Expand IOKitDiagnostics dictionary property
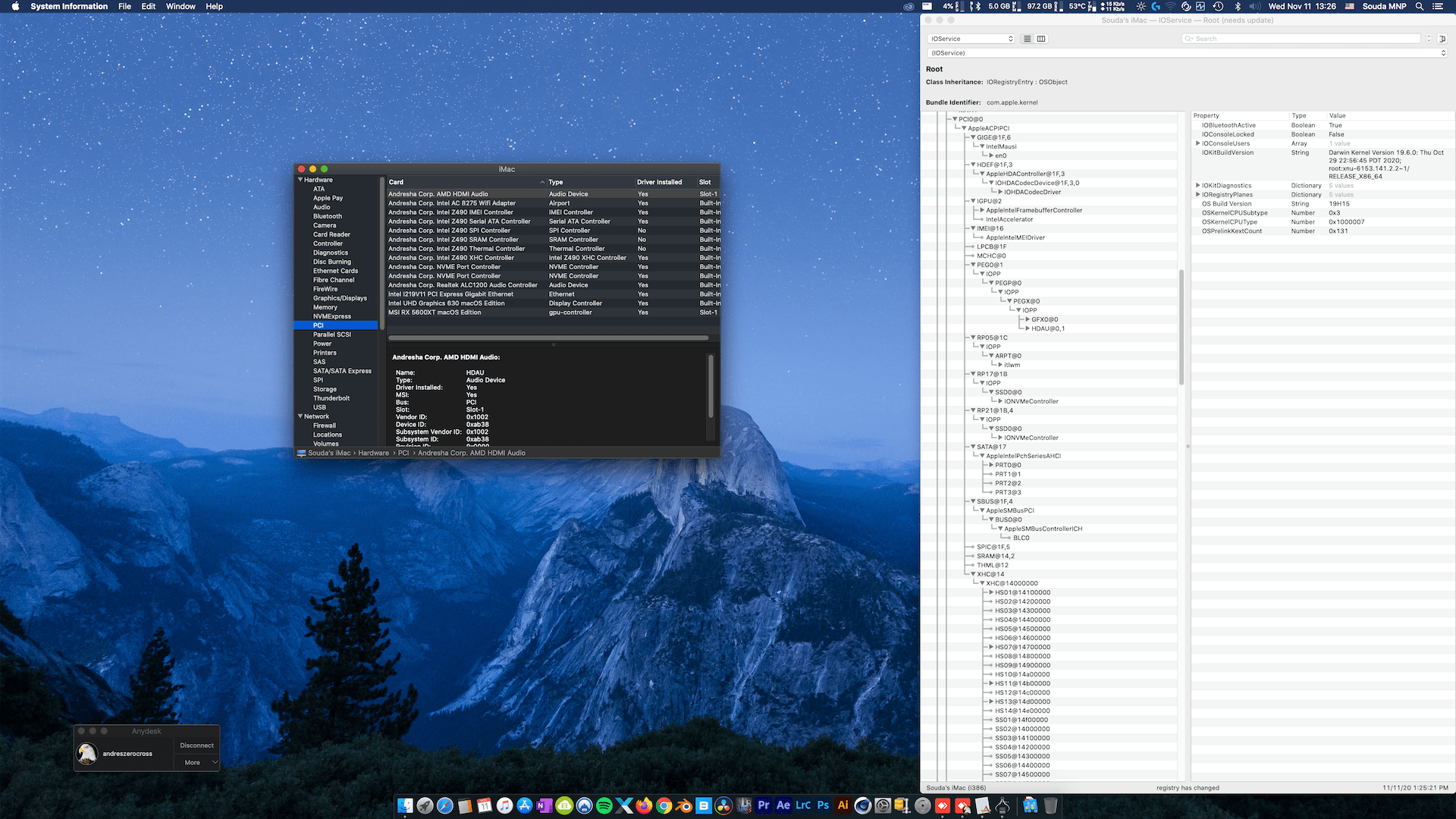The width and height of the screenshot is (1456, 819). [x=1197, y=186]
